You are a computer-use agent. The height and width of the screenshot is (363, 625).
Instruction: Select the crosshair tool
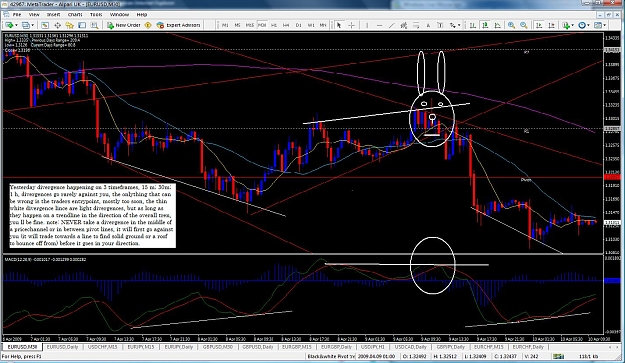pos(352,25)
